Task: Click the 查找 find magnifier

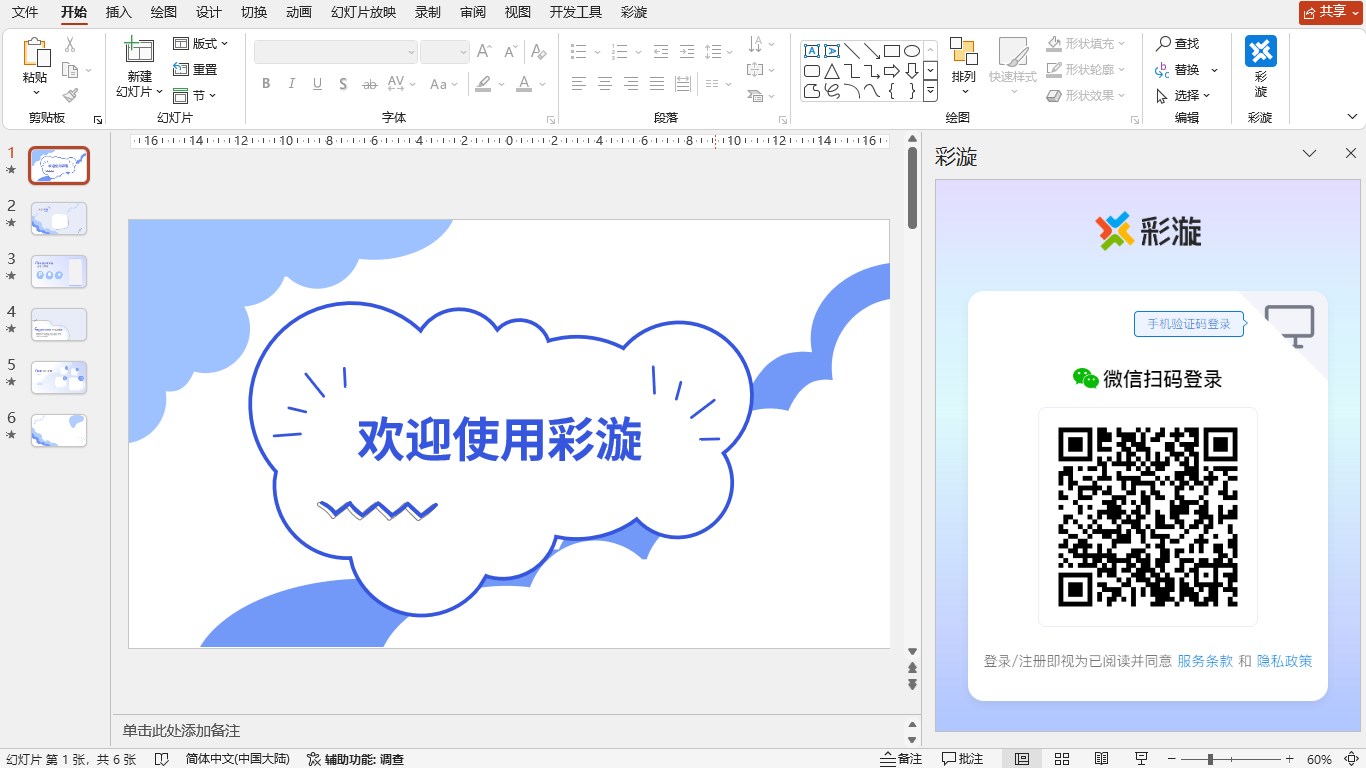Action: pos(1177,44)
